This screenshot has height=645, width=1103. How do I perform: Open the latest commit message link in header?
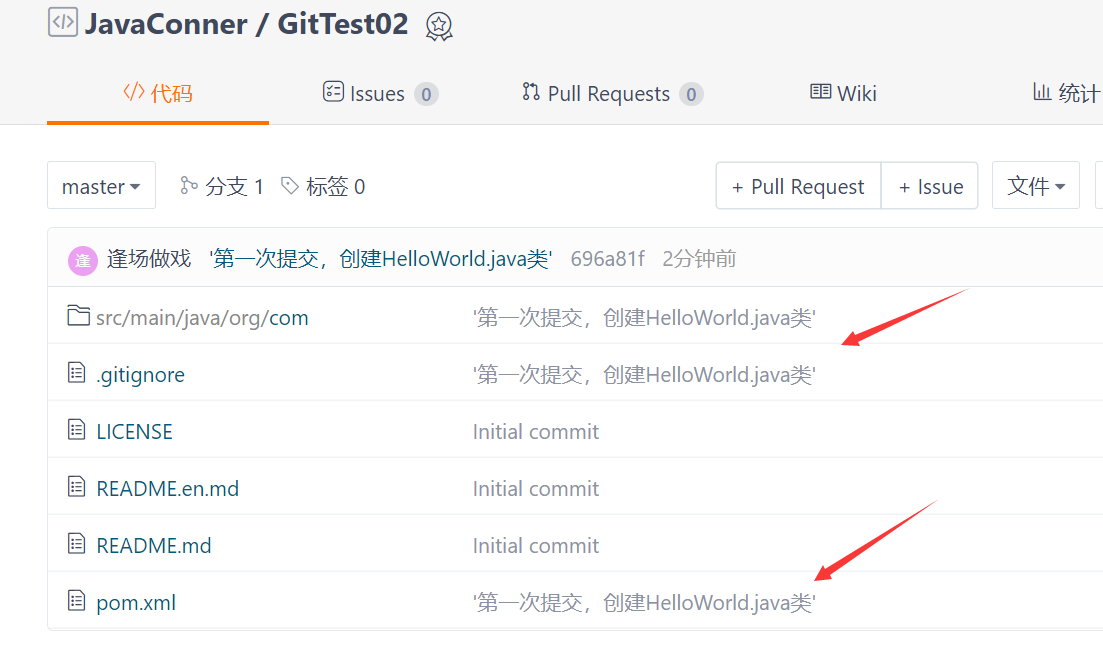[381, 259]
